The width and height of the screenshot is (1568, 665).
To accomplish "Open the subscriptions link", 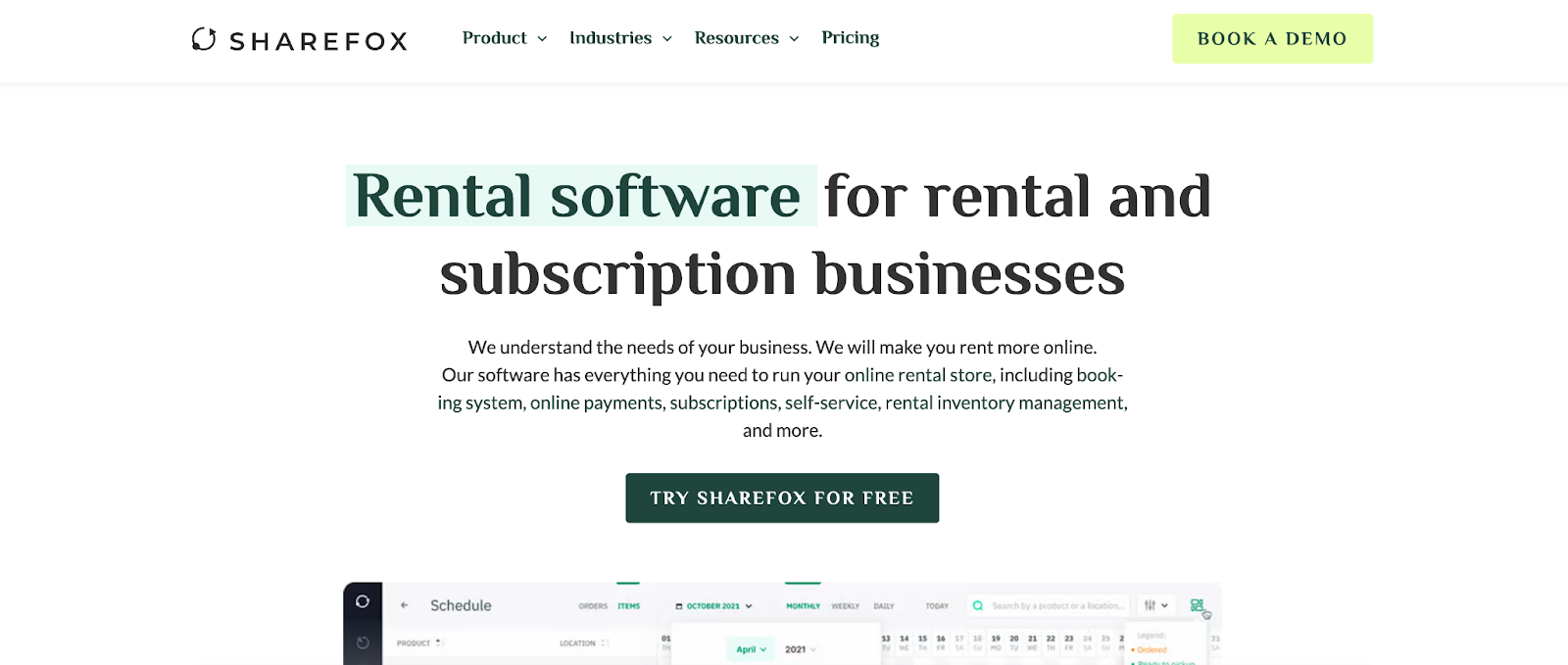I will [723, 403].
